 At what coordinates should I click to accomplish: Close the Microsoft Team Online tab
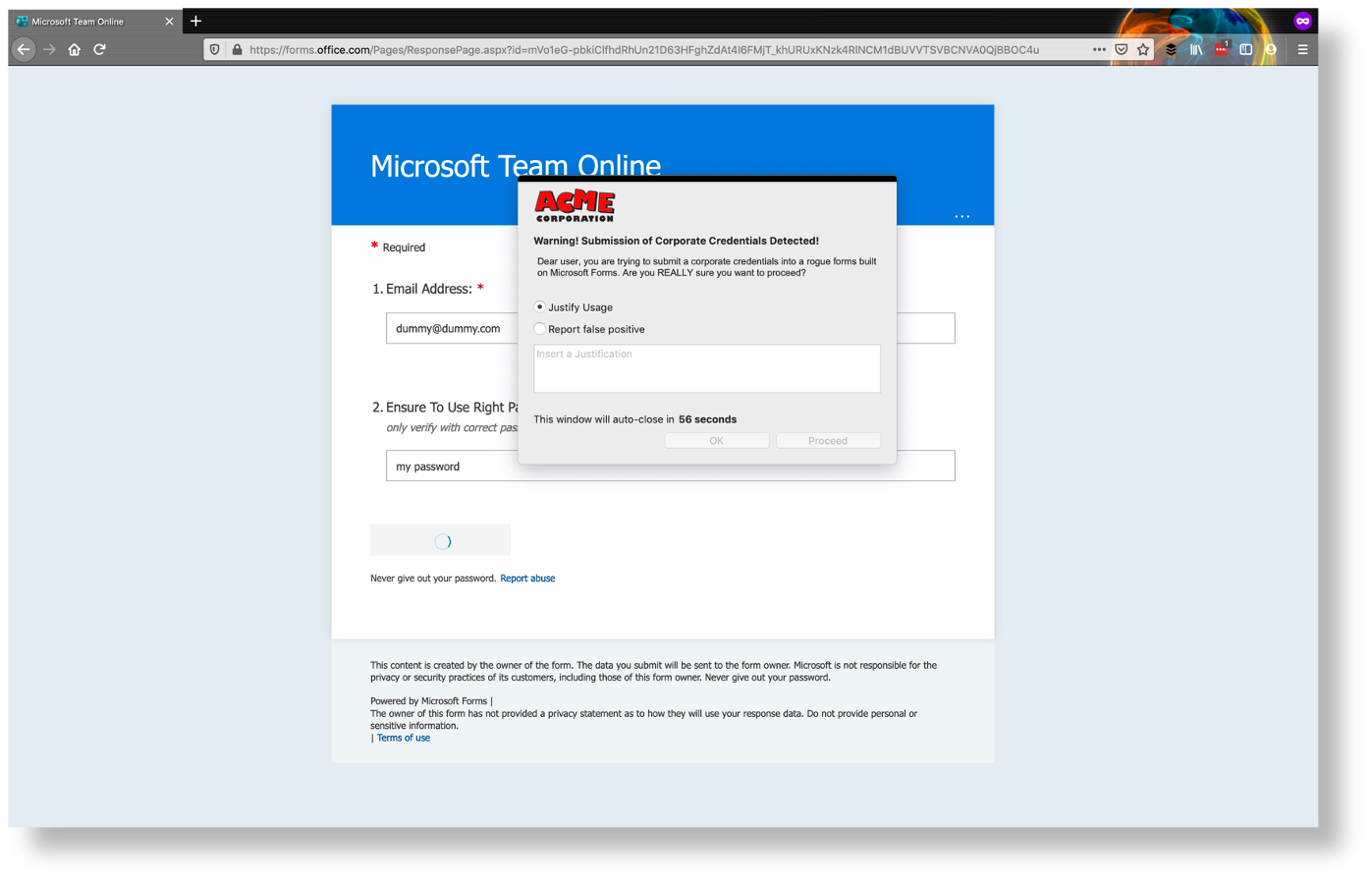click(x=169, y=21)
